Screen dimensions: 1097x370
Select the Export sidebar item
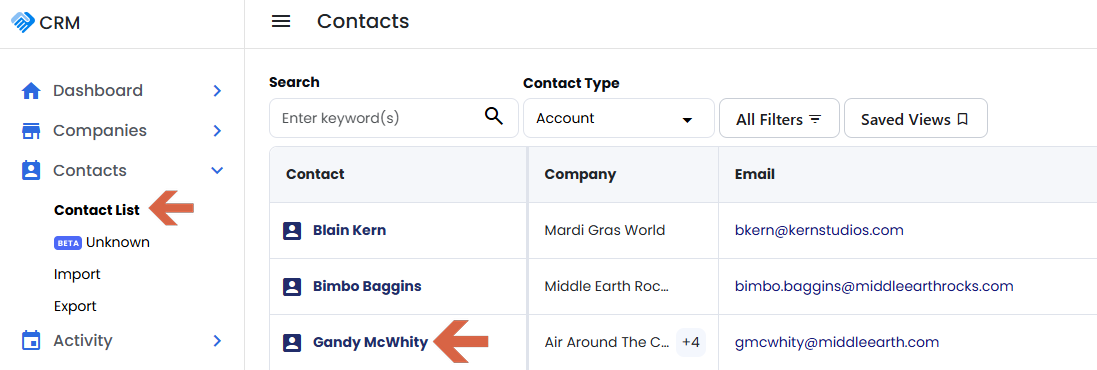(x=75, y=306)
